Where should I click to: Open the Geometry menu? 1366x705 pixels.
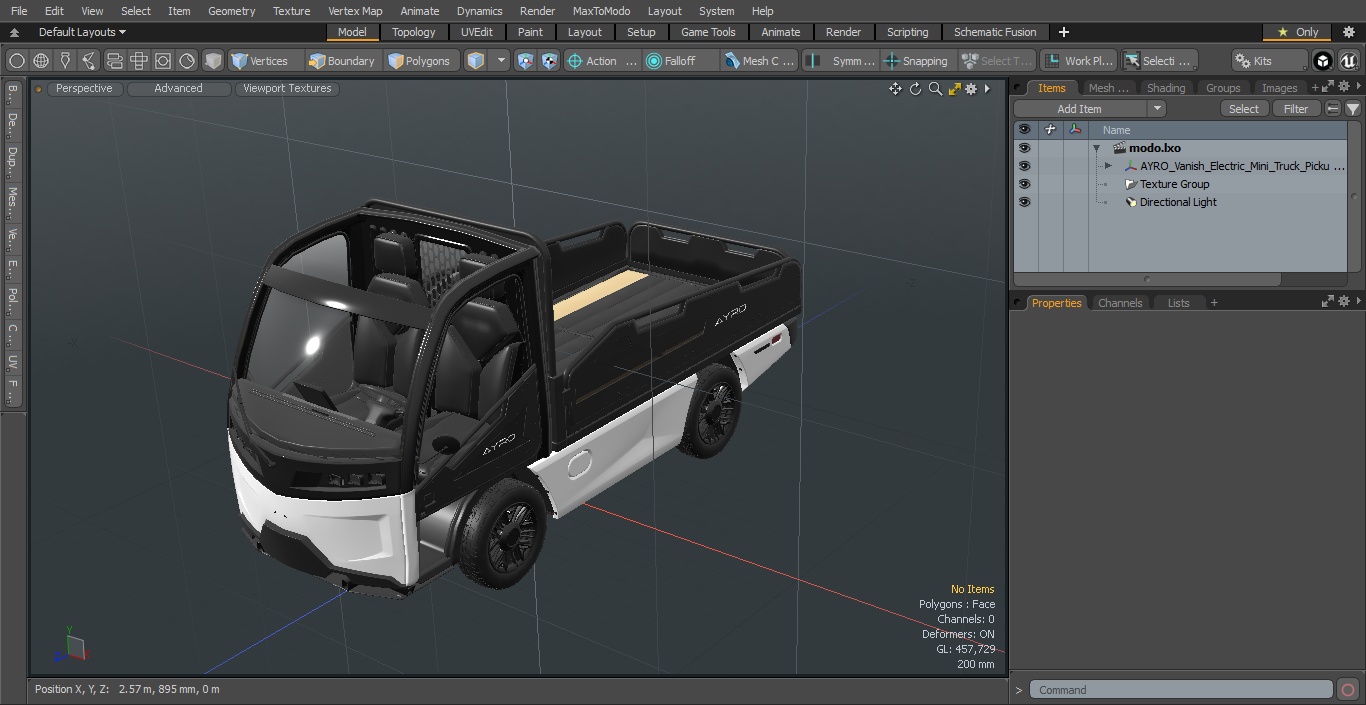(231, 11)
